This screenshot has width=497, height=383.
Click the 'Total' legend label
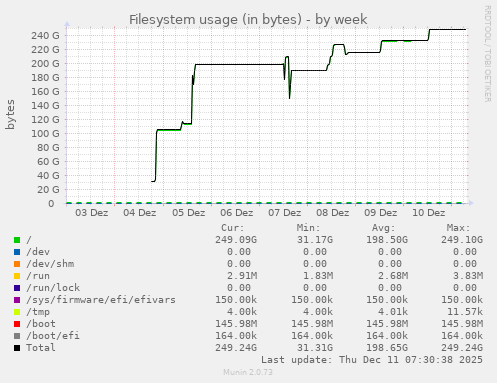pos(41,348)
